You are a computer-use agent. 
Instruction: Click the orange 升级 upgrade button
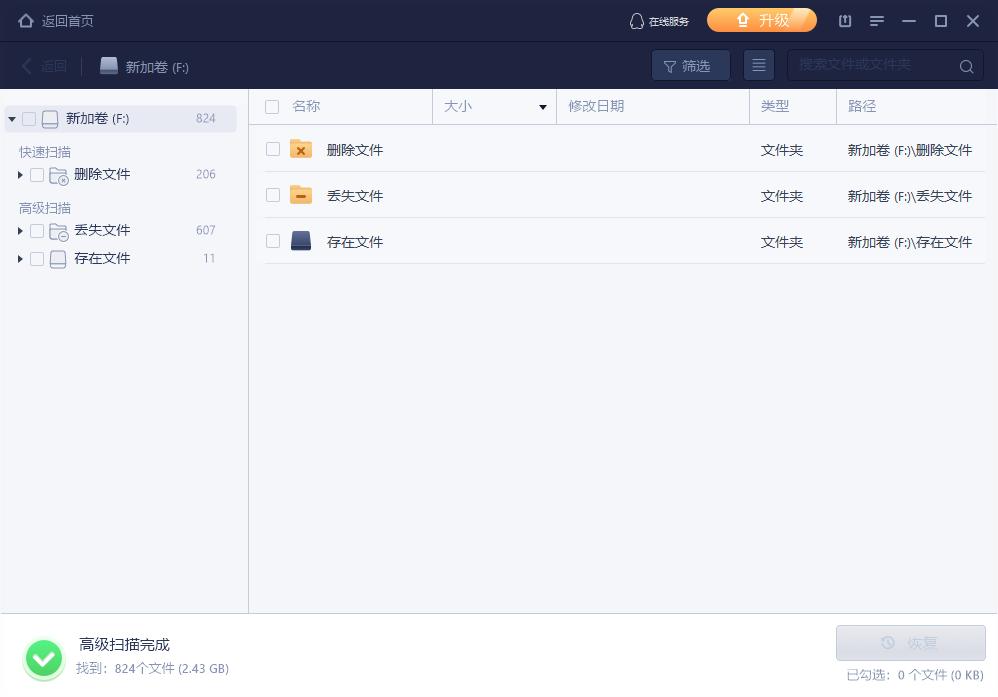click(762, 20)
